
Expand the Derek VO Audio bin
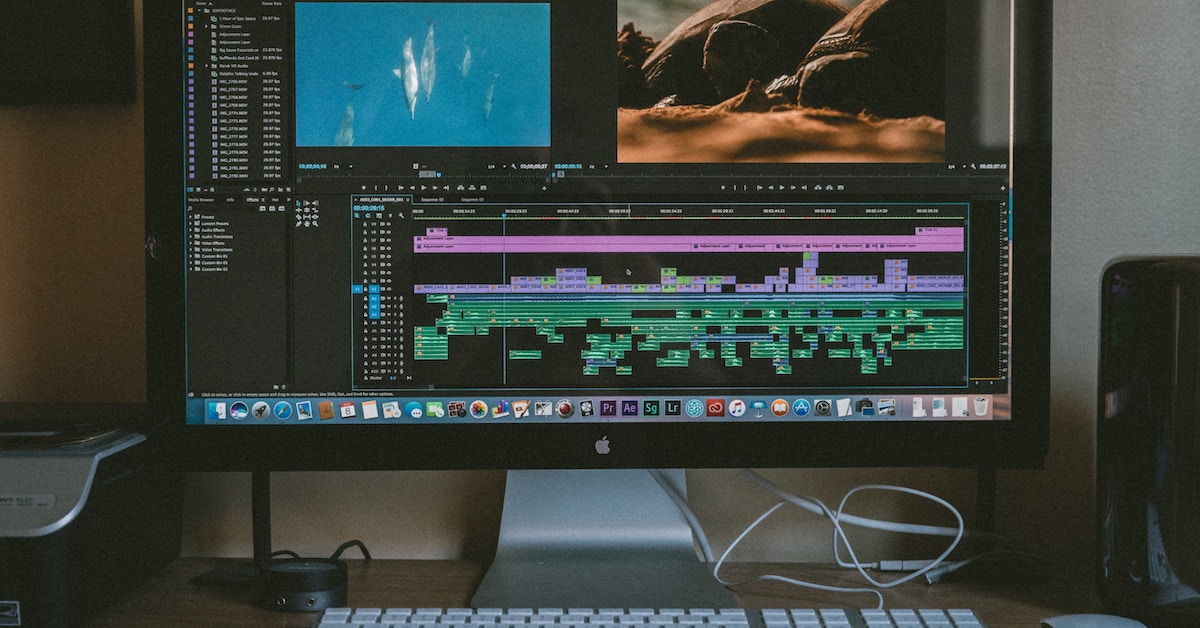point(206,64)
